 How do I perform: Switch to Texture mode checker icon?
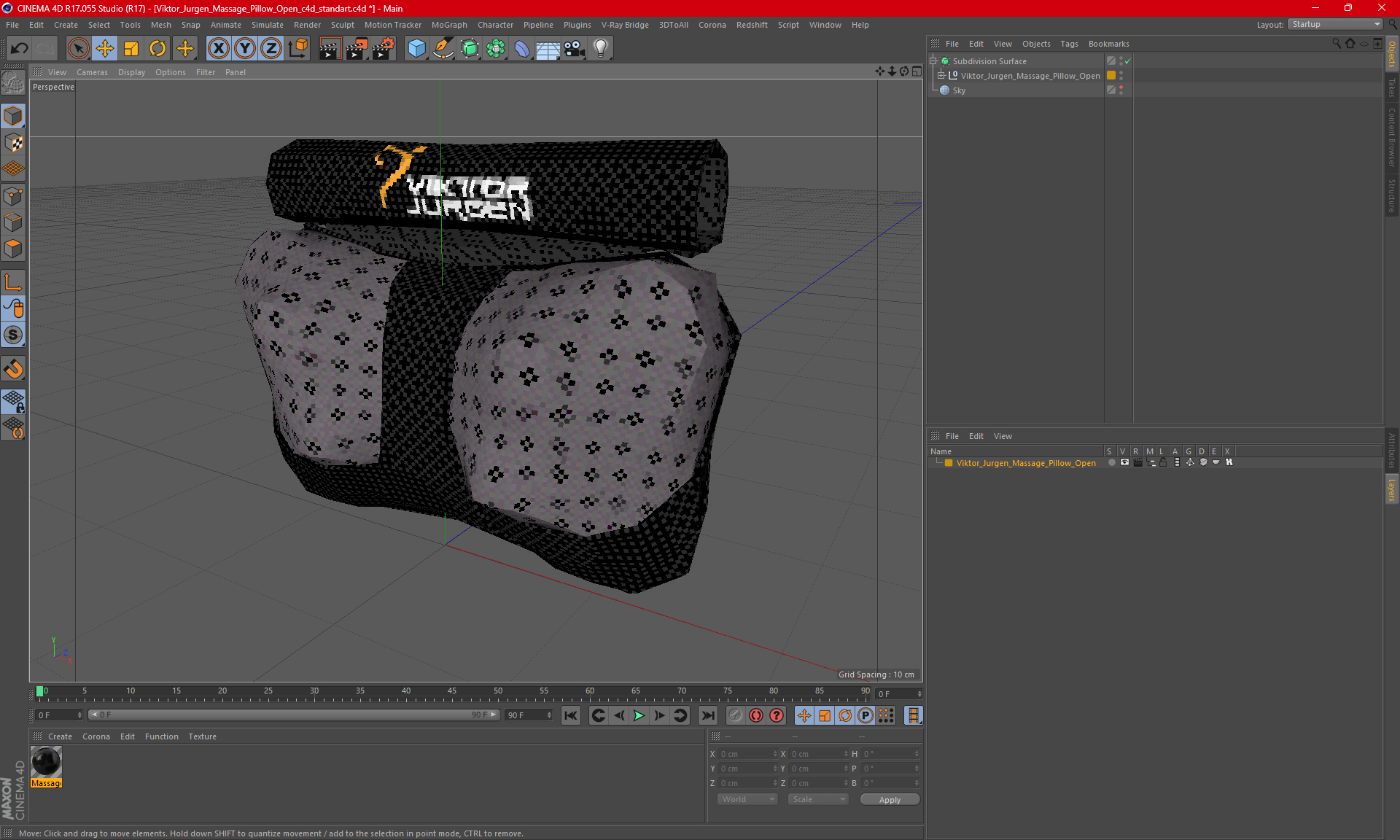[x=13, y=143]
